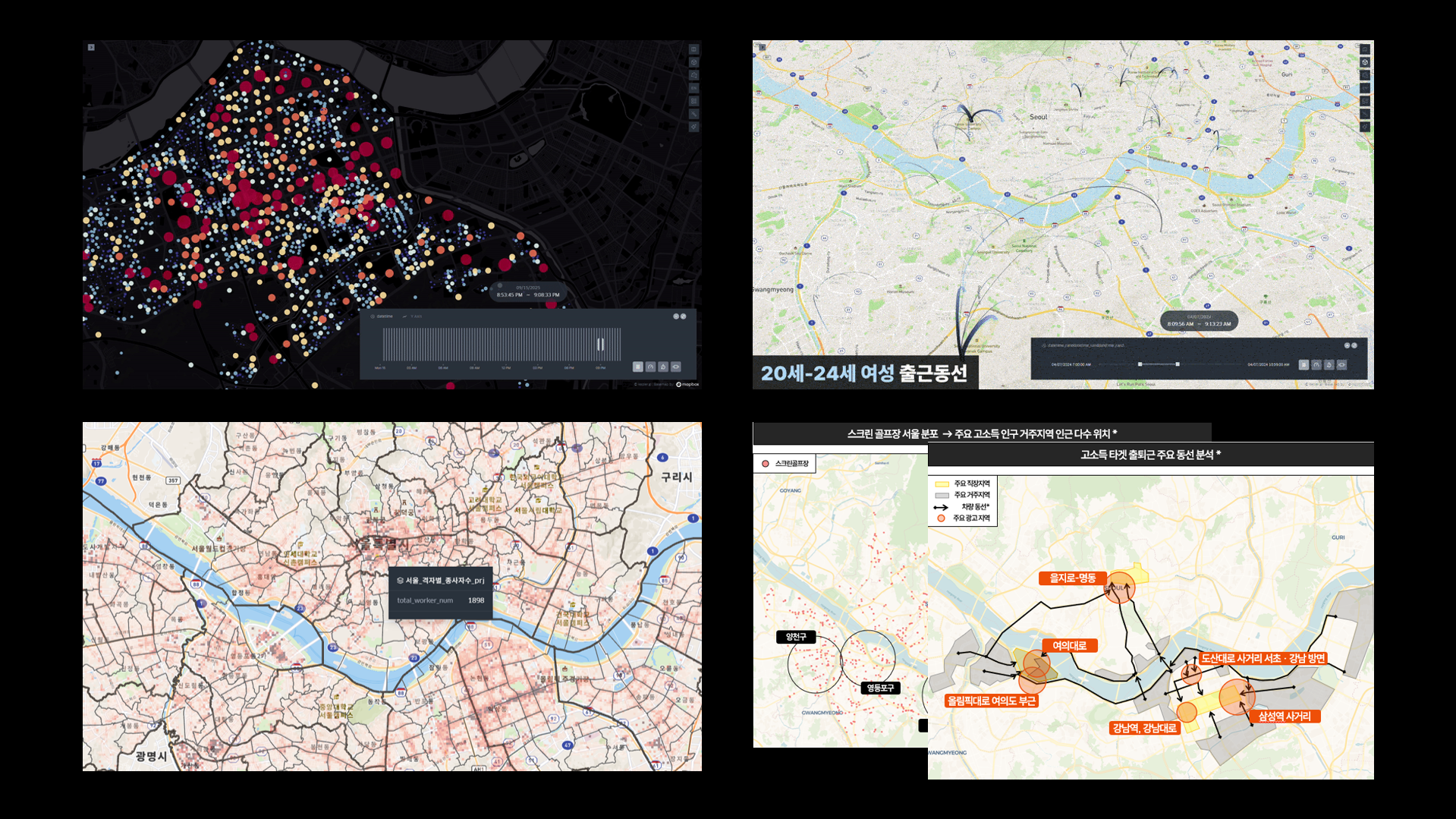The height and width of the screenshot is (819, 1456).
Task: Click the histogram brush handle near 09 PM
Action: point(600,345)
